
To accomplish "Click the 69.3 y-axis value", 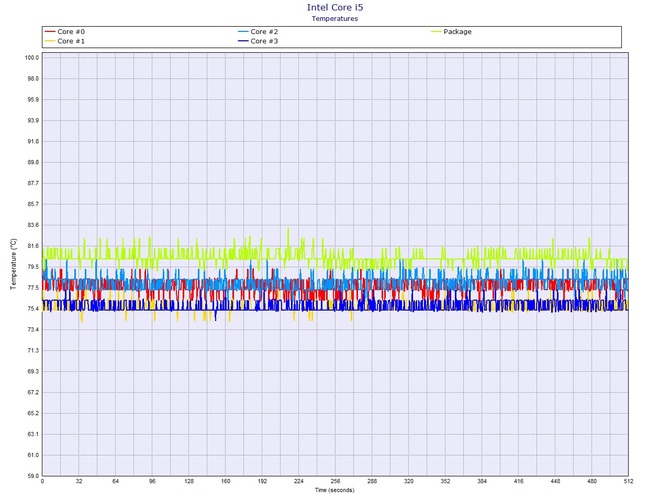I will 33,371.
